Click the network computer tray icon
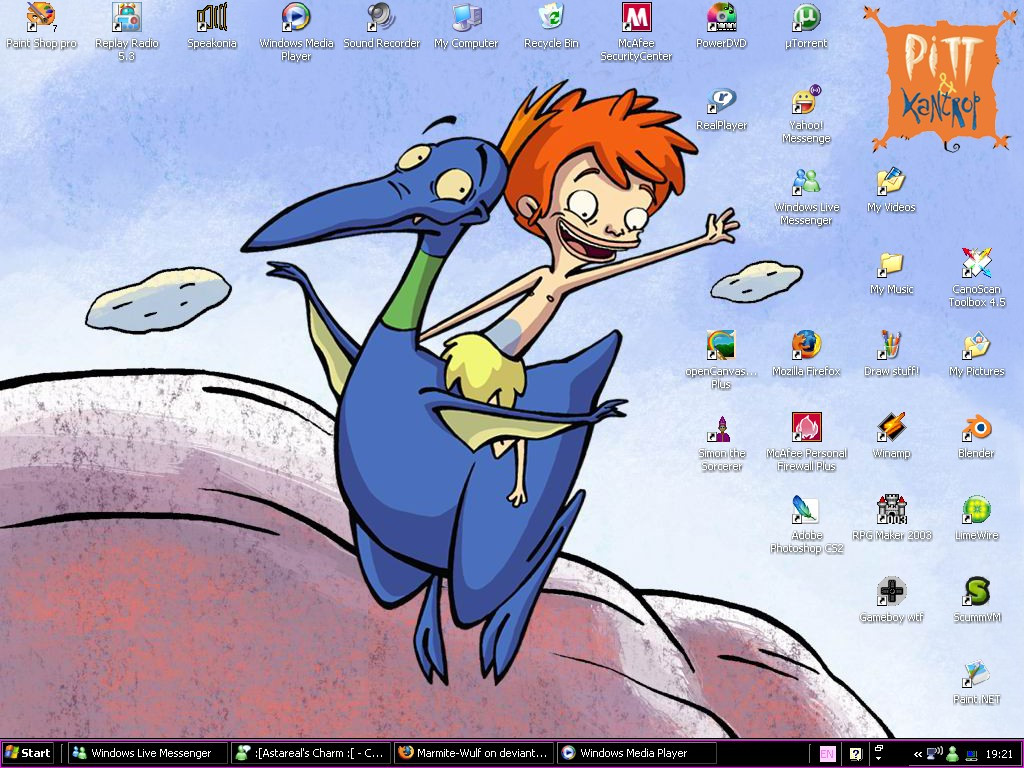The image size is (1024, 768). pos(971,754)
